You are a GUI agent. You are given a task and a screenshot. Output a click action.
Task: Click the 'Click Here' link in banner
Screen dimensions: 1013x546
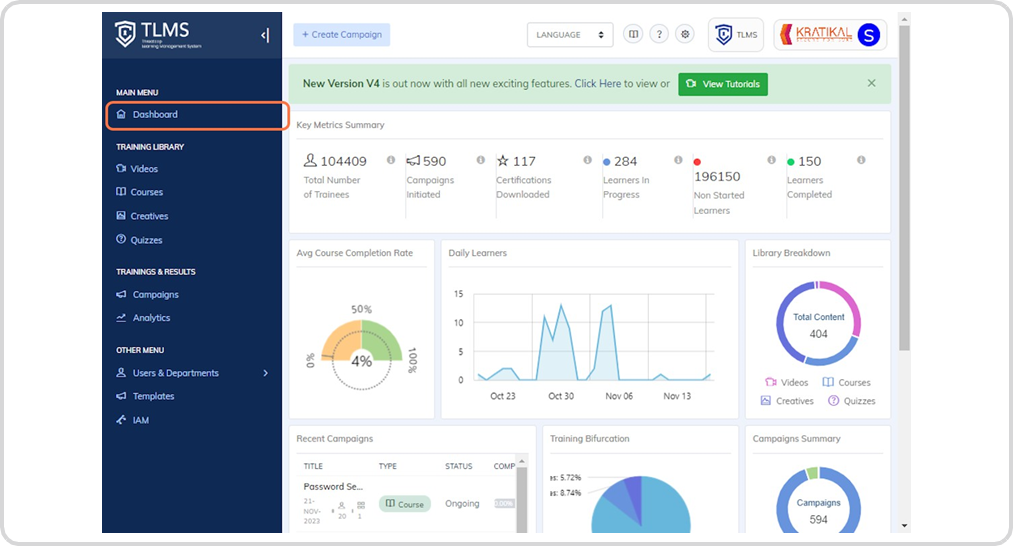tap(598, 84)
